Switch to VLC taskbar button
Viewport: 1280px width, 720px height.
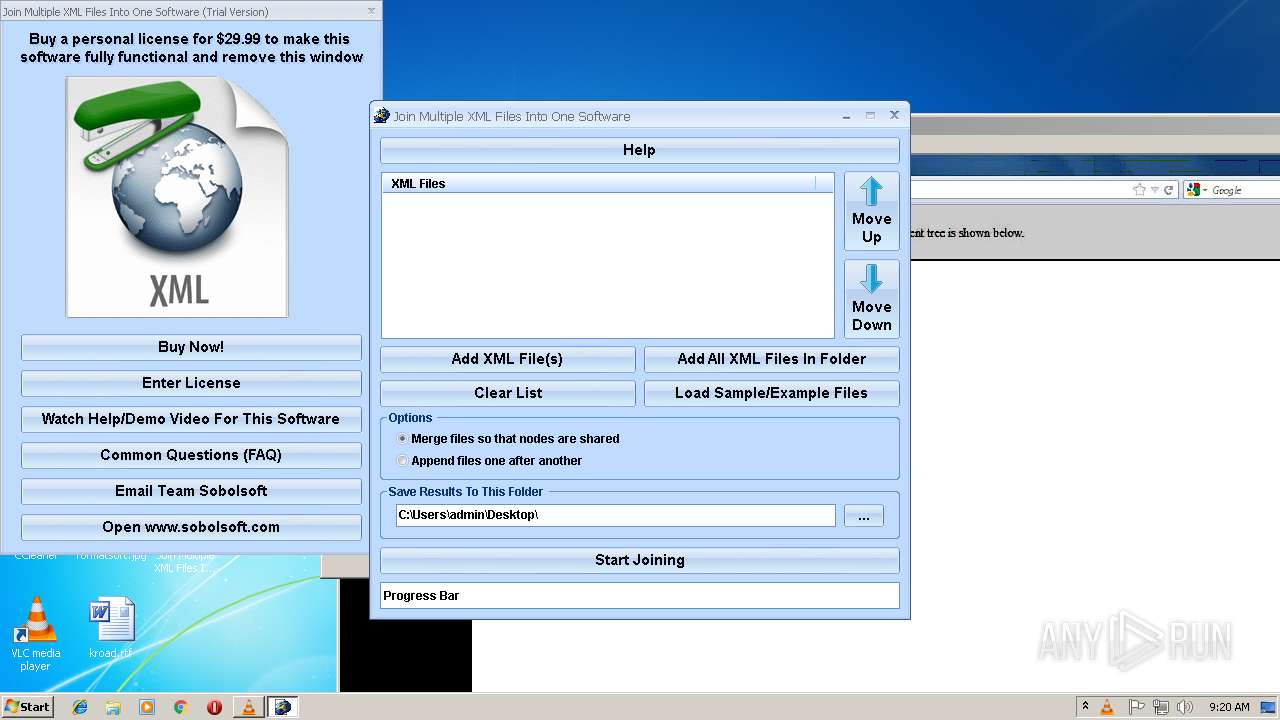(249, 707)
